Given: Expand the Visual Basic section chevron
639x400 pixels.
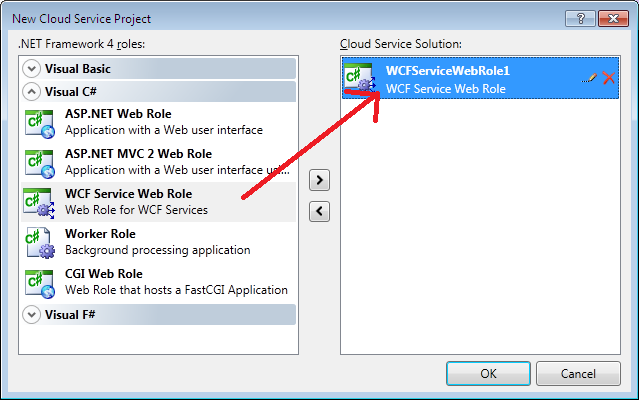Looking at the screenshot, I should click(x=31, y=68).
